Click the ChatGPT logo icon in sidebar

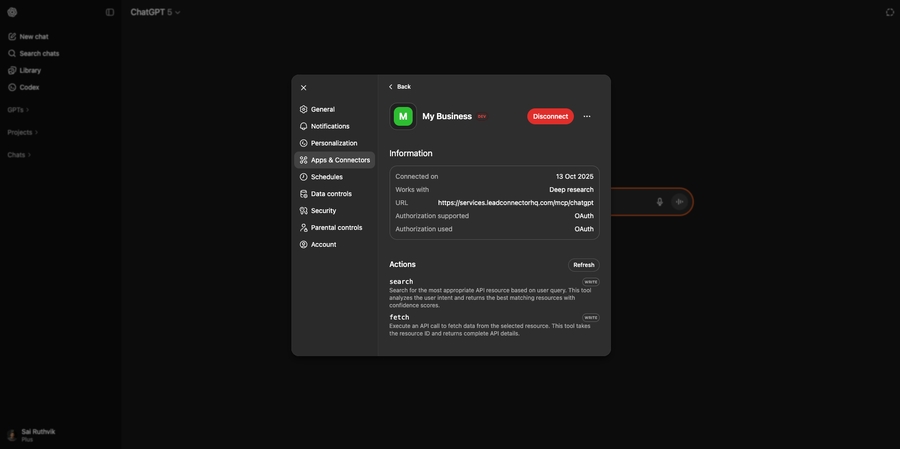pos(12,12)
